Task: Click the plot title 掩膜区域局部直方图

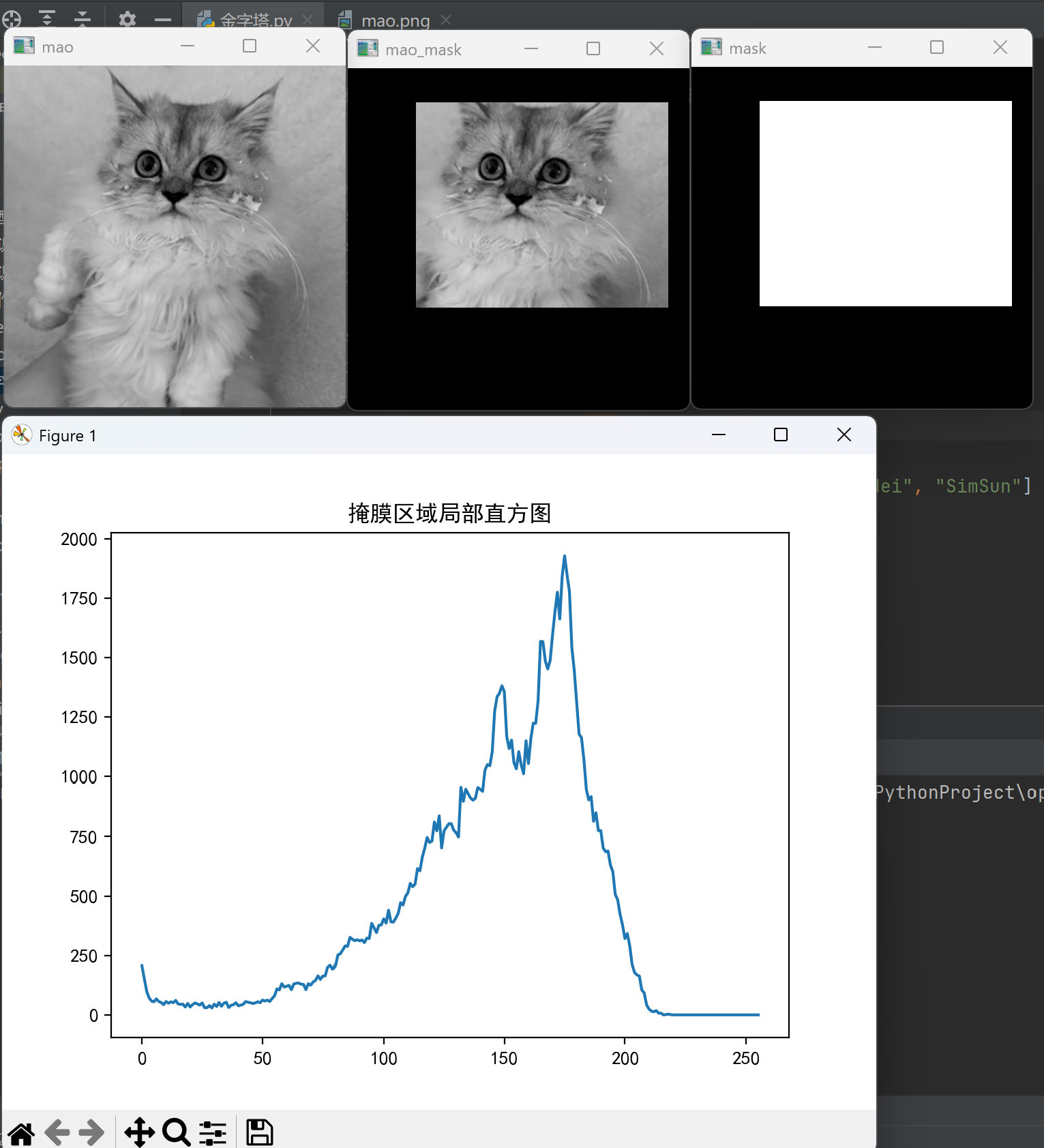Action: point(449,513)
